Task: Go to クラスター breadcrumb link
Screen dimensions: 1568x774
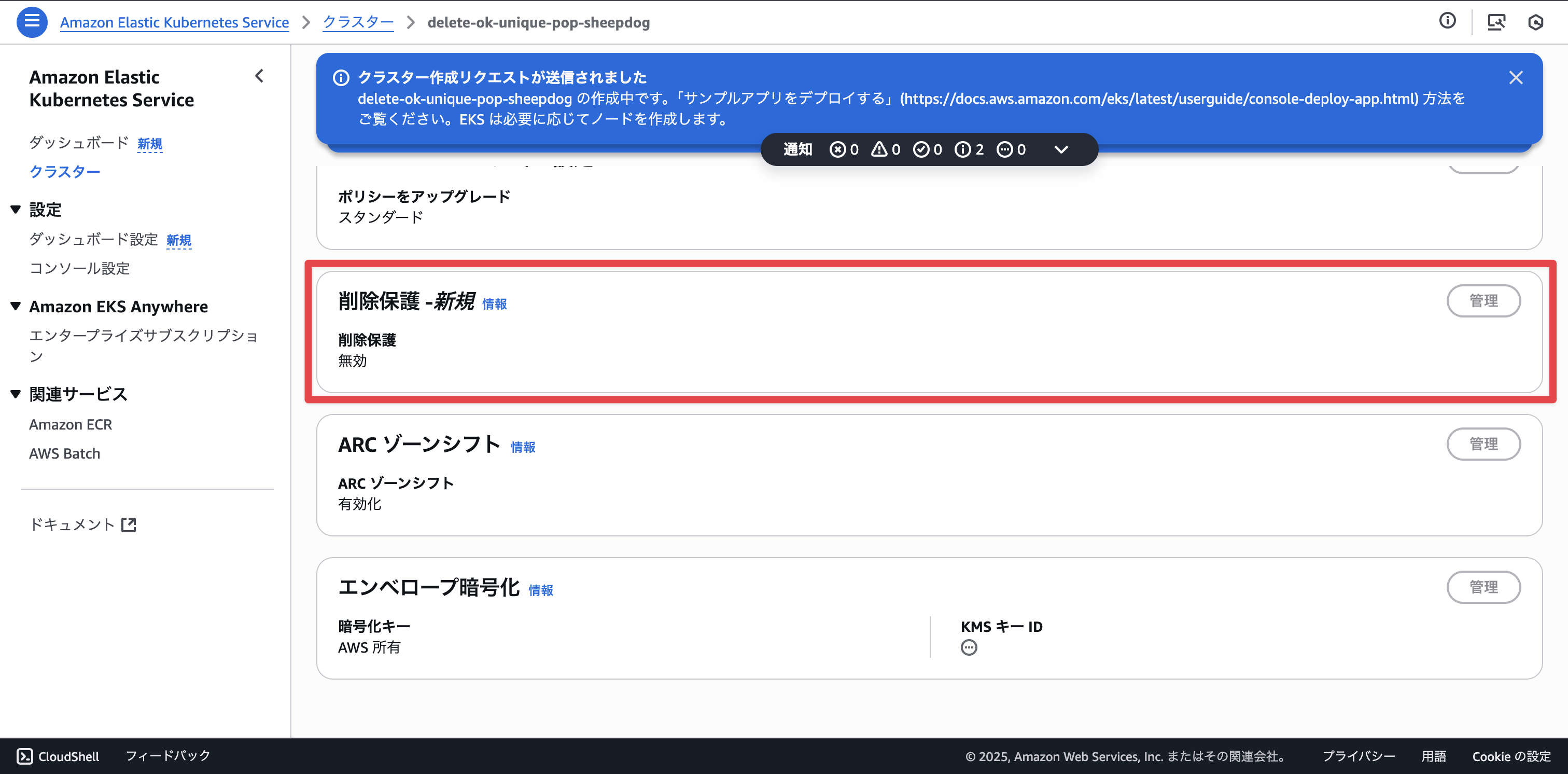Action: (358, 22)
